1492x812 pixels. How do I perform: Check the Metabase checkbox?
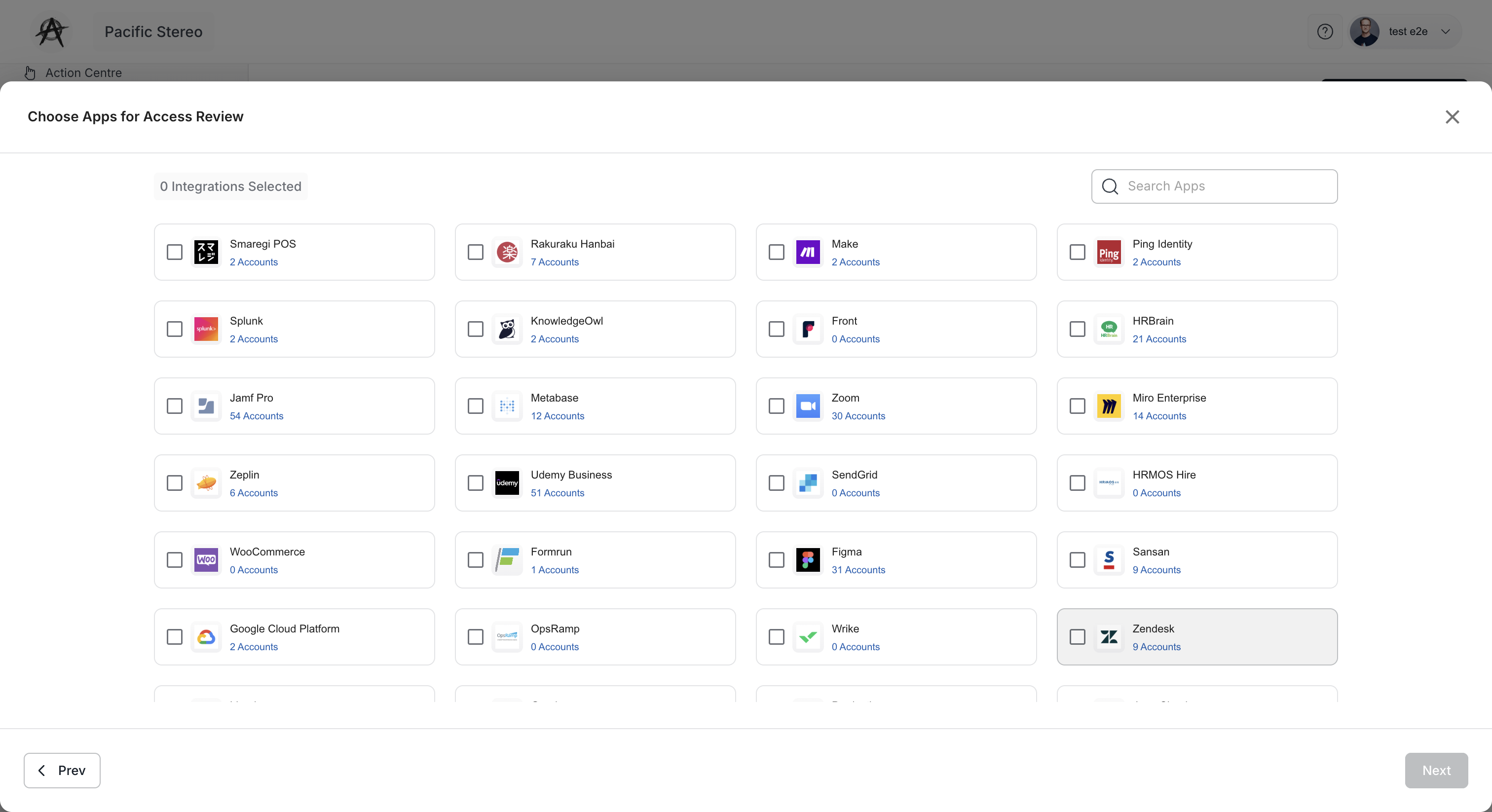coord(476,406)
